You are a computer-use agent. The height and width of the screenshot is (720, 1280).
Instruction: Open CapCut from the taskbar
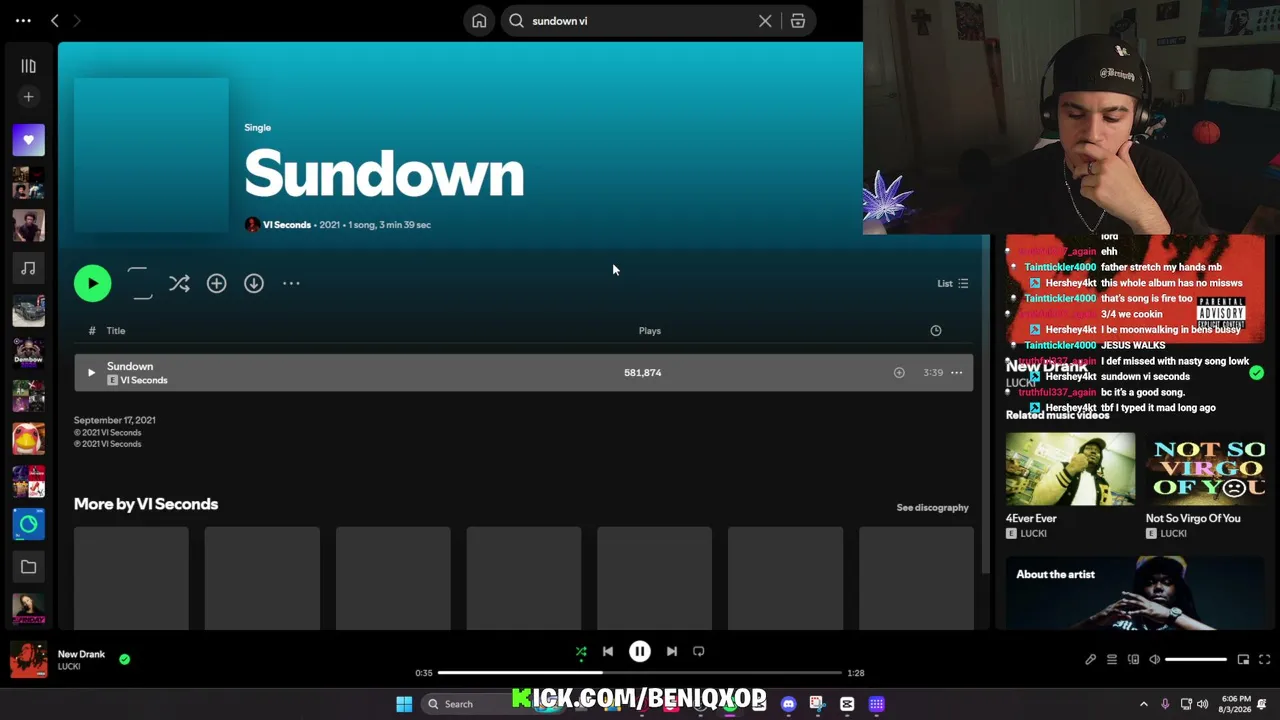tap(847, 704)
